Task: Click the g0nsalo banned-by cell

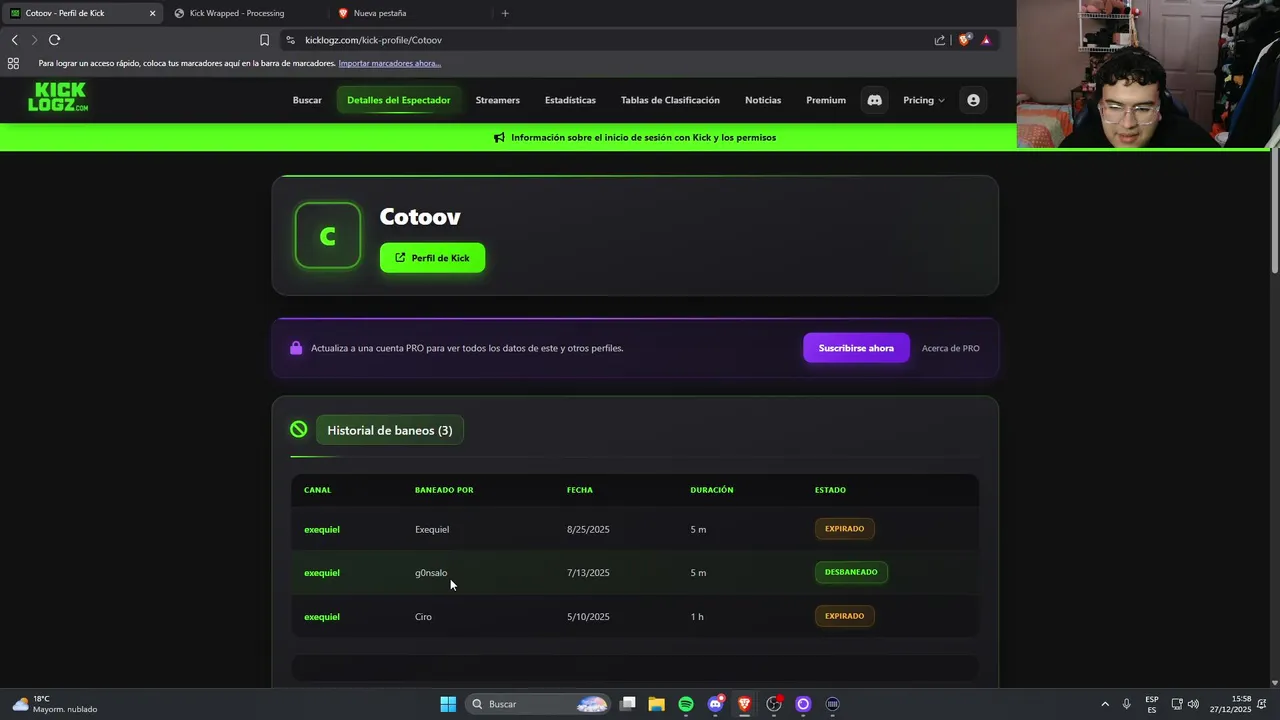Action: tap(431, 573)
